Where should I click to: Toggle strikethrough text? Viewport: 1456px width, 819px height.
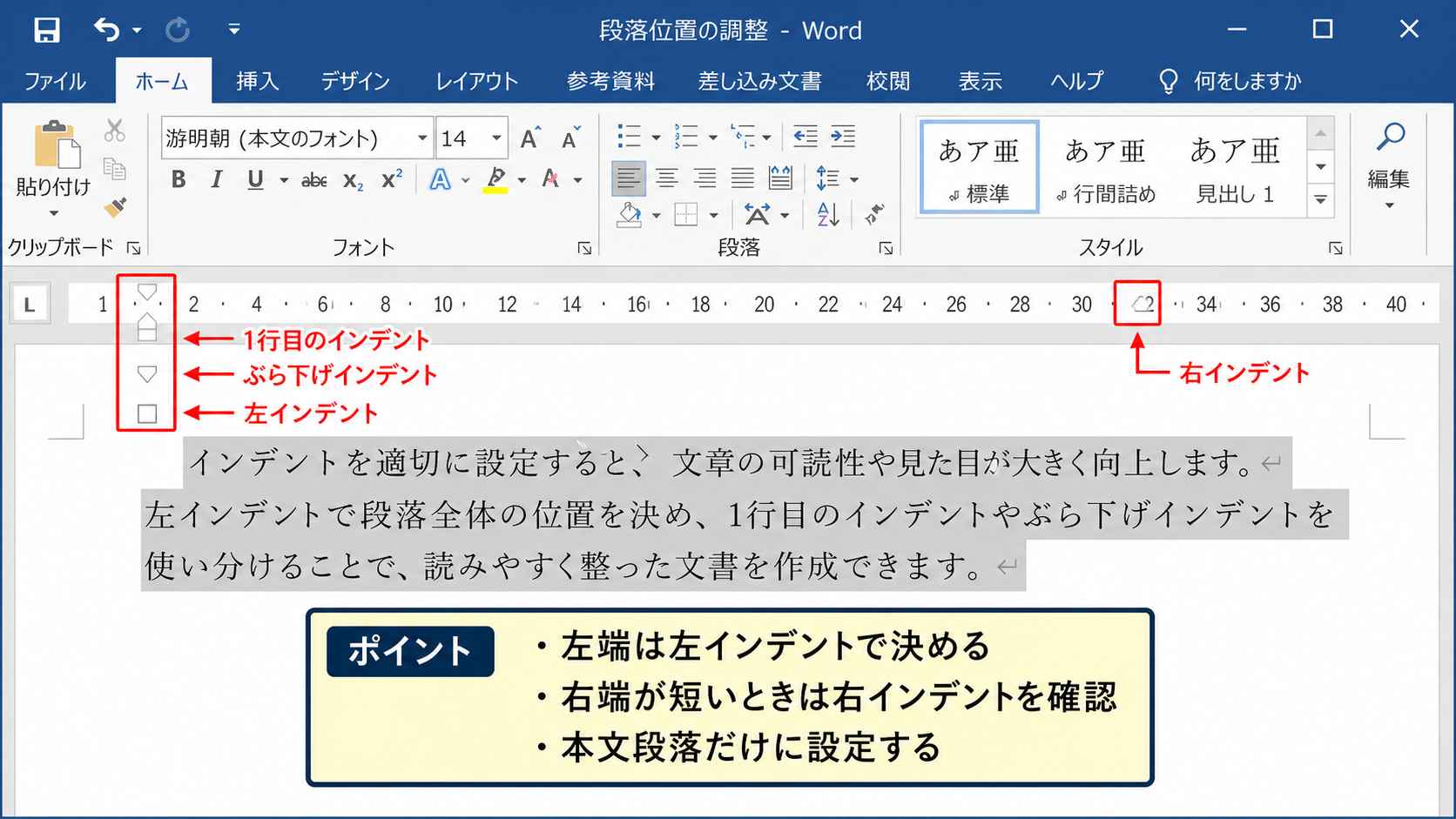313,180
